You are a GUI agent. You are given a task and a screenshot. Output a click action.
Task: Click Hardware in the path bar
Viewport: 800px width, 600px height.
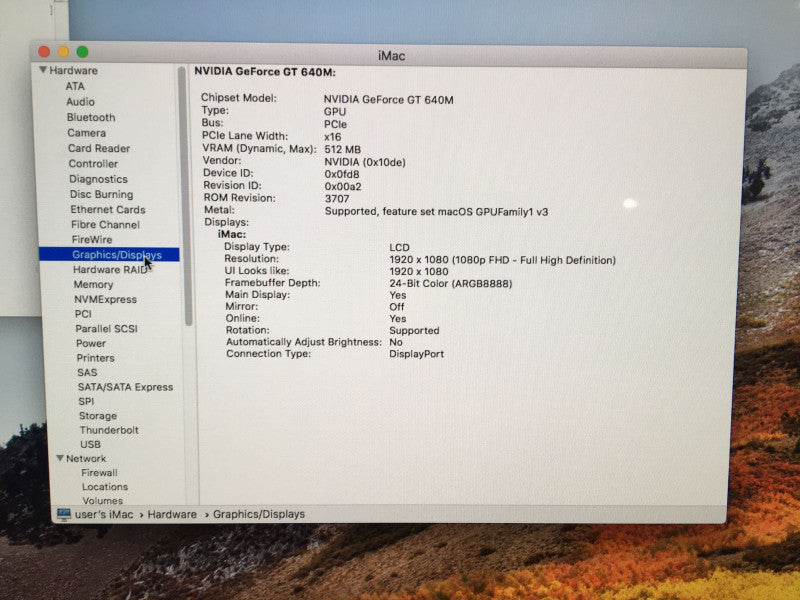[x=172, y=514]
